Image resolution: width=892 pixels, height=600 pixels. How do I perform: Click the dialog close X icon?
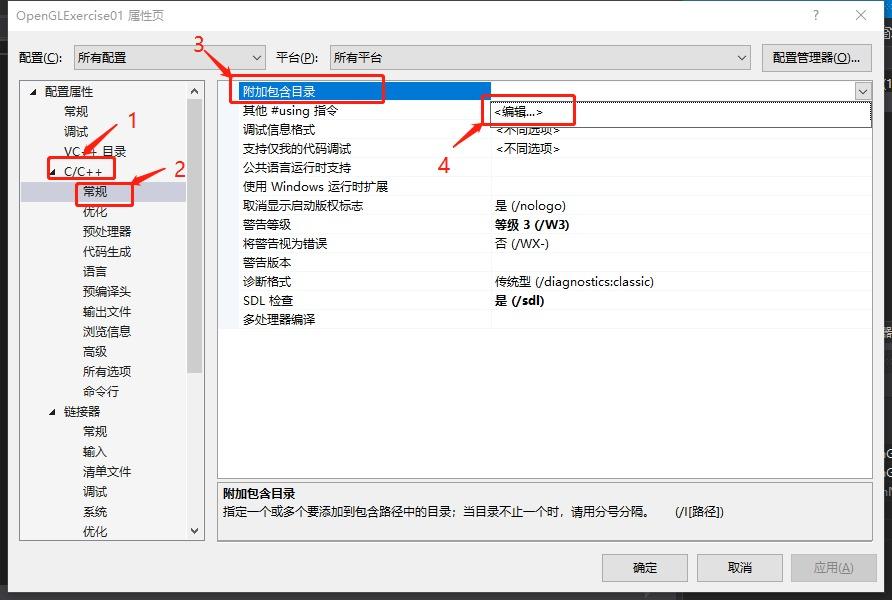tap(861, 15)
